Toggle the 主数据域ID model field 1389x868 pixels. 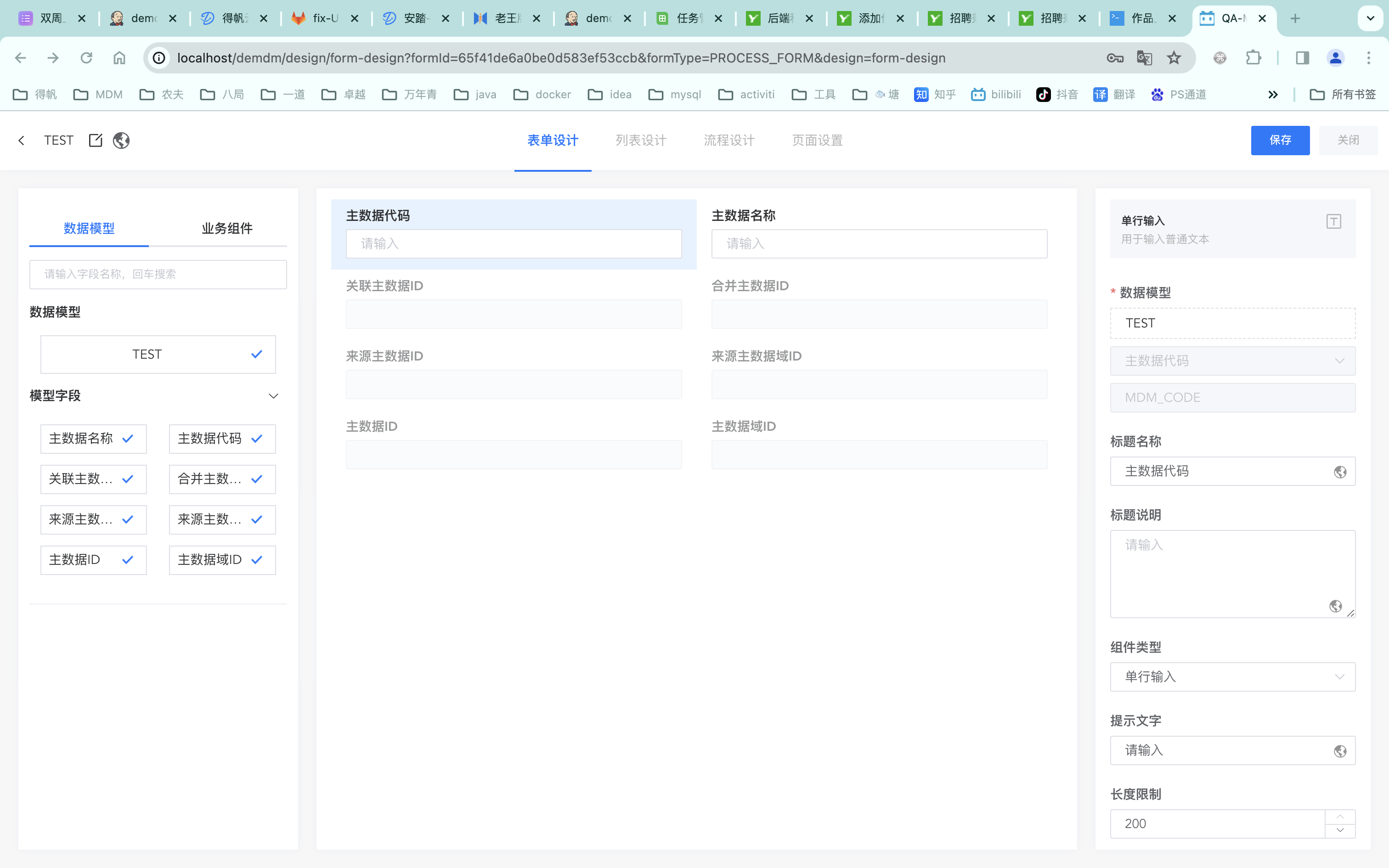(222, 560)
